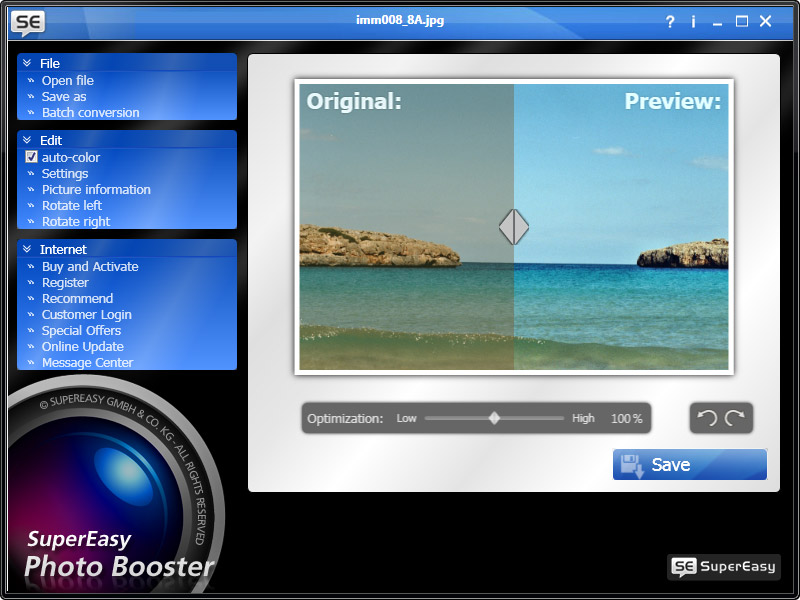The width and height of the screenshot is (800, 600).
Task: Click the Save button
Action: coord(689,464)
